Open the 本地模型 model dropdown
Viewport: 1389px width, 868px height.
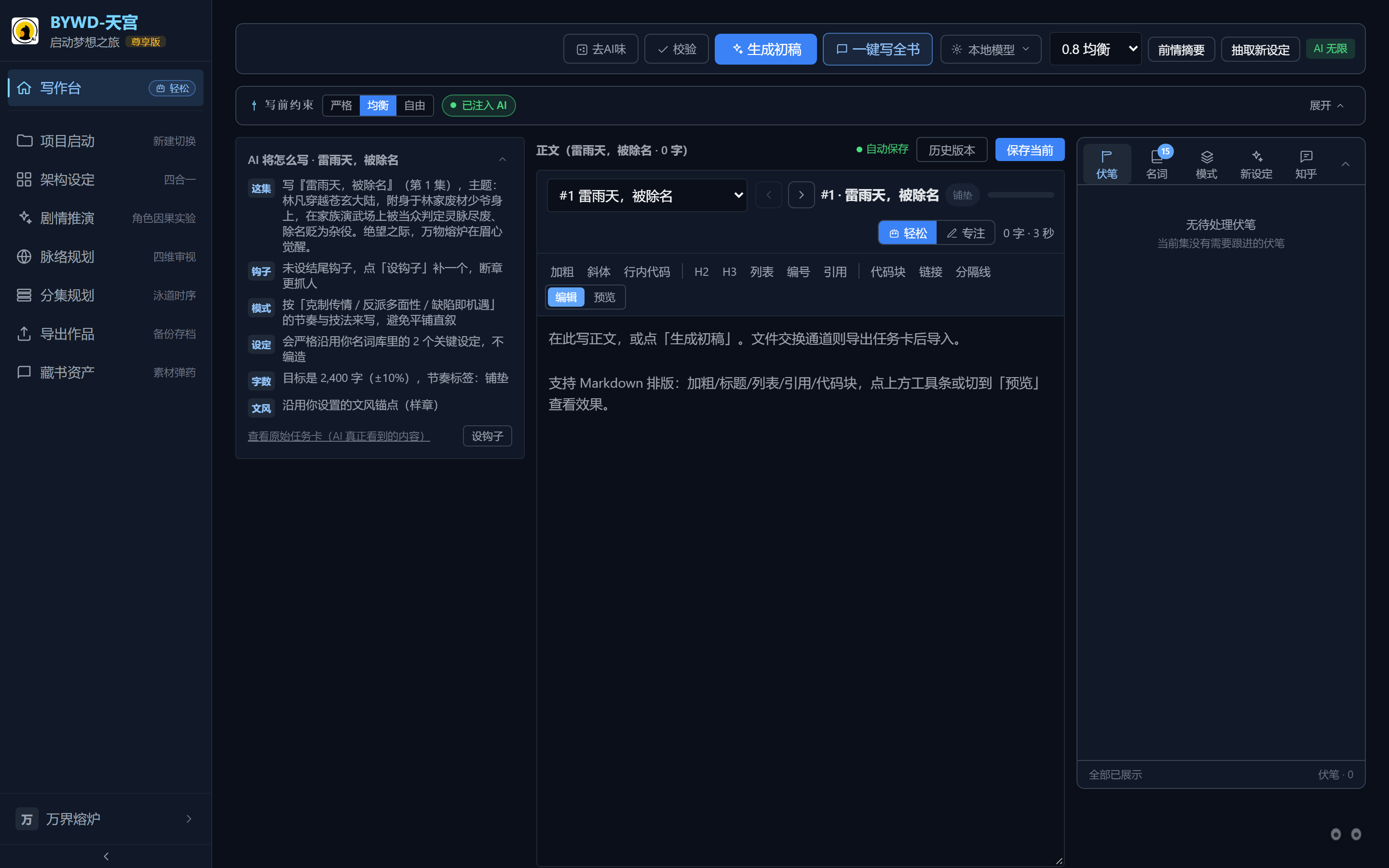(991, 49)
